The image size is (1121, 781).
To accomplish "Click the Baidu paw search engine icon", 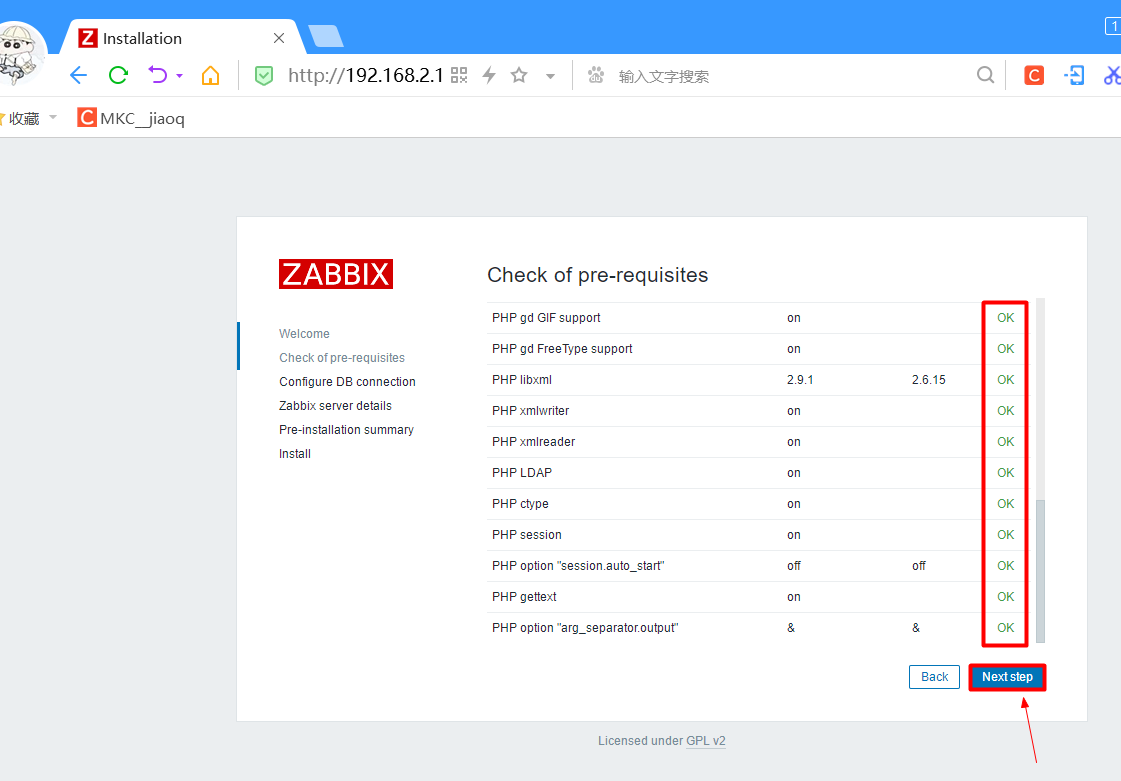I will coord(596,75).
